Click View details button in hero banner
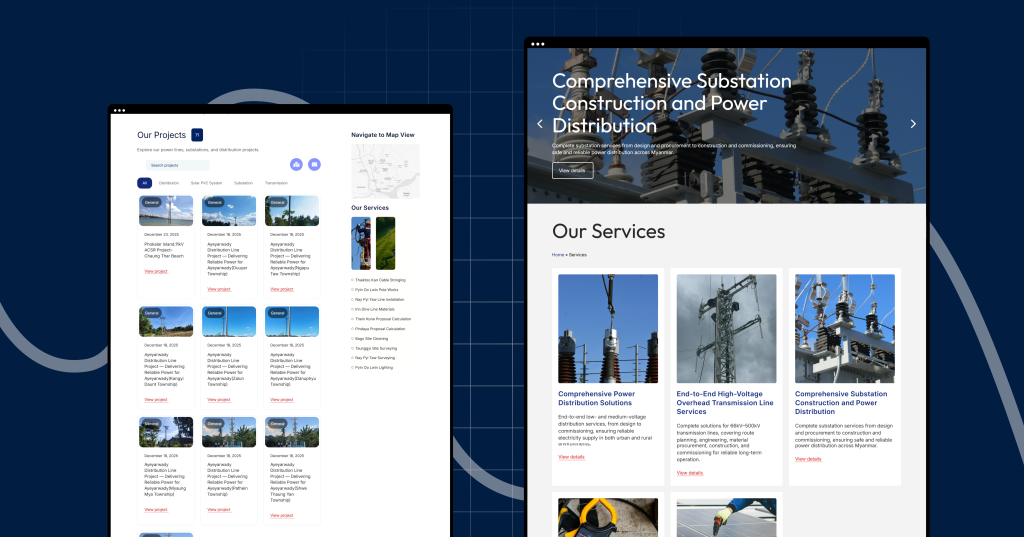 point(573,171)
